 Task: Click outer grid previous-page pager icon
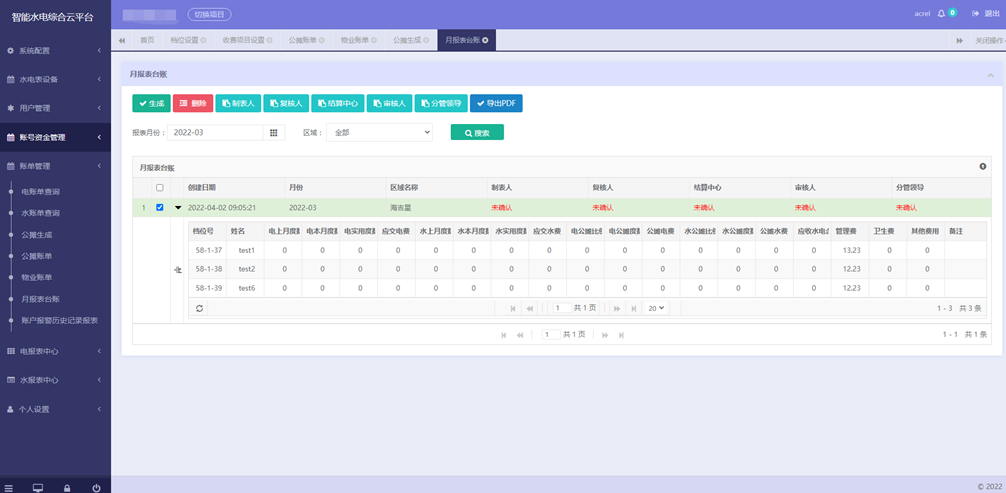coord(520,335)
